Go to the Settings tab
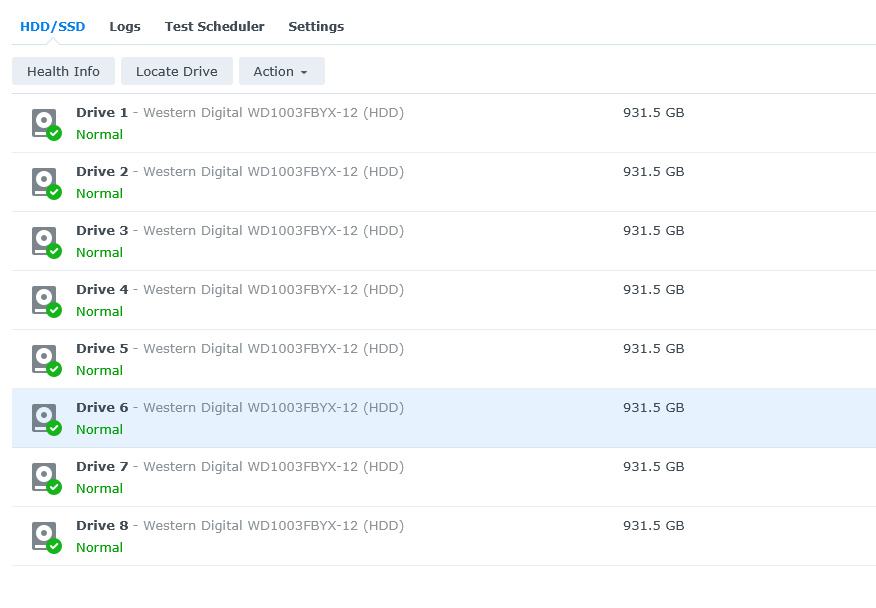Viewport: 876px width, 608px height. coord(316,26)
